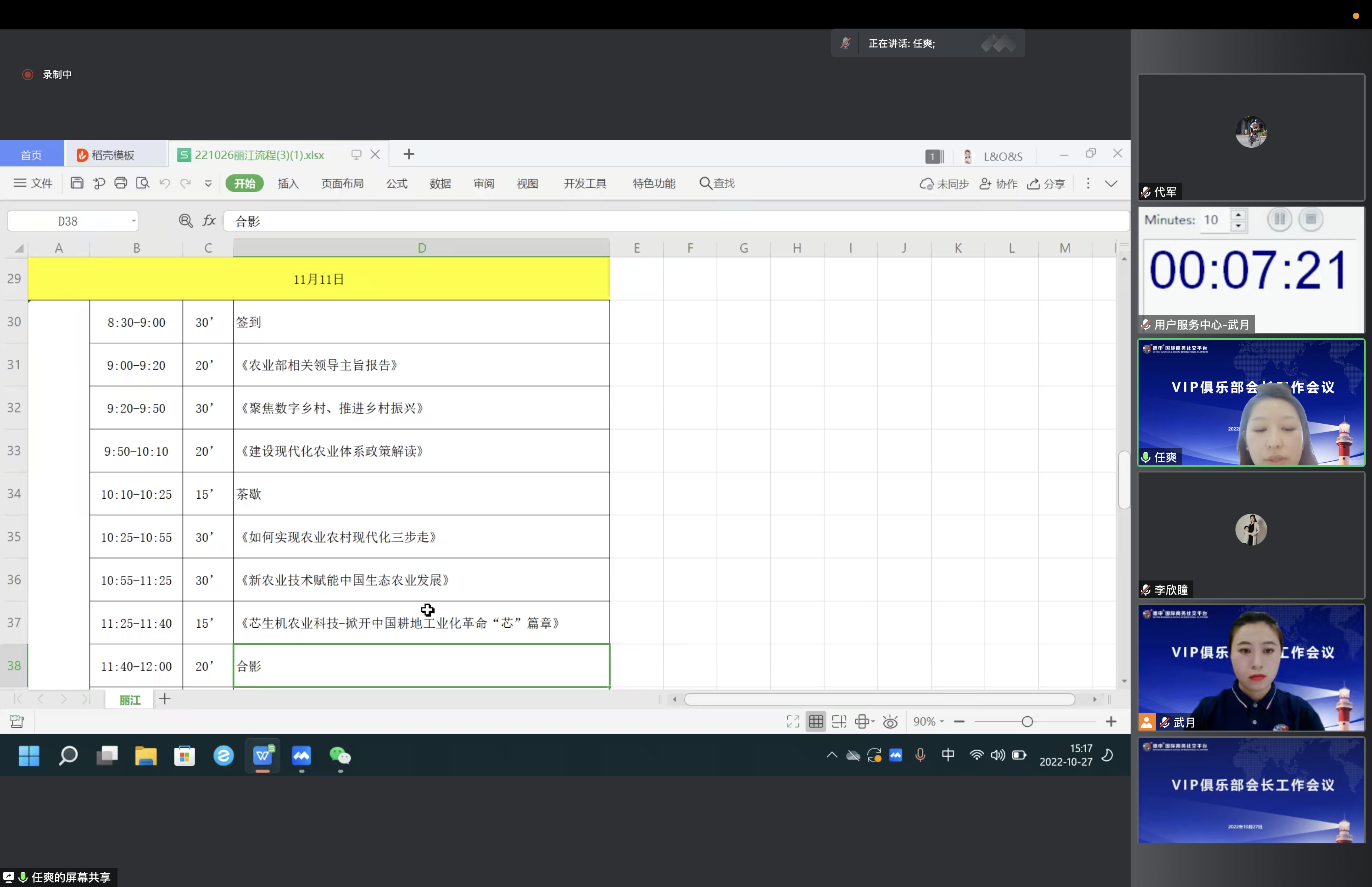The width and height of the screenshot is (1372, 887).
Task: Open reading mode crosshair dropdown
Action: pyautogui.click(x=865, y=722)
